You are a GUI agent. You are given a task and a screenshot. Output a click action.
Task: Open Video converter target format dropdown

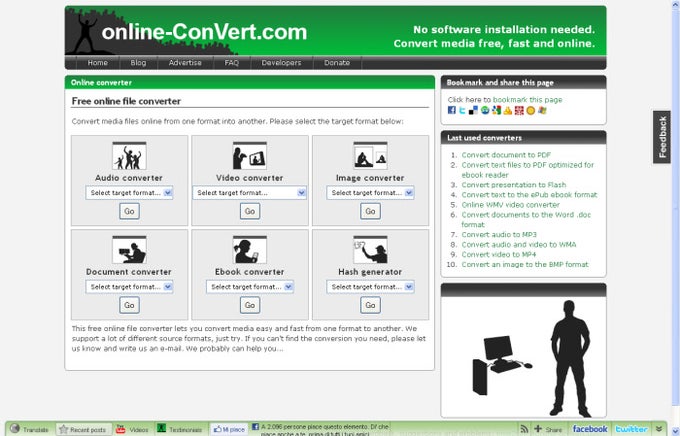[x=250, y=193]
